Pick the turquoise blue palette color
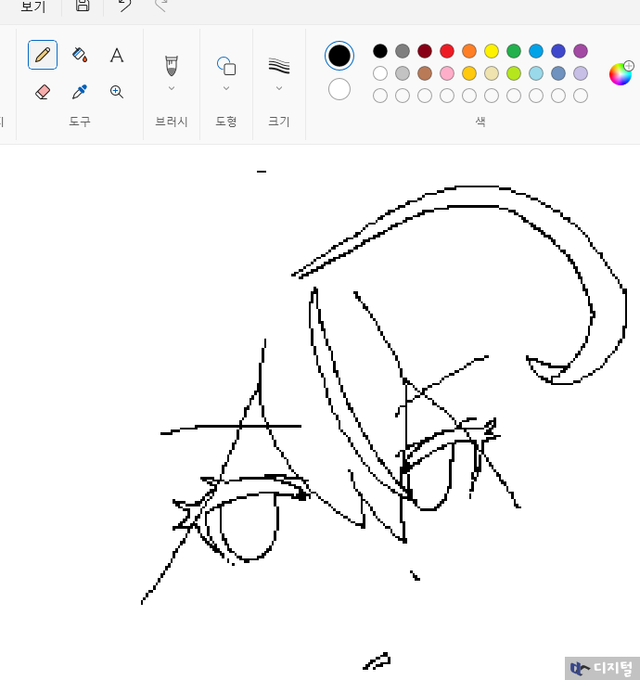This screenshot has width=640, height=680. [x=536, y=51]
